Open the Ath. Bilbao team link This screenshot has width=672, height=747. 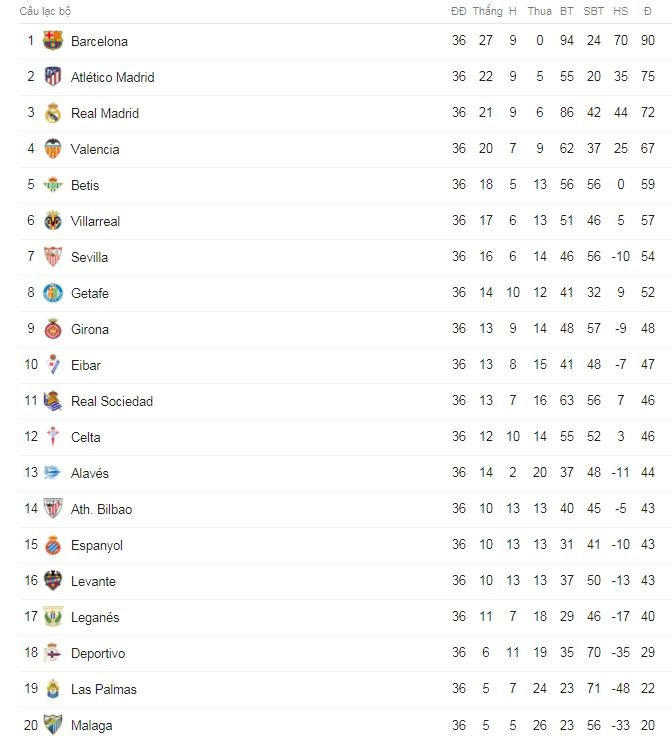(x=101, y=509)
